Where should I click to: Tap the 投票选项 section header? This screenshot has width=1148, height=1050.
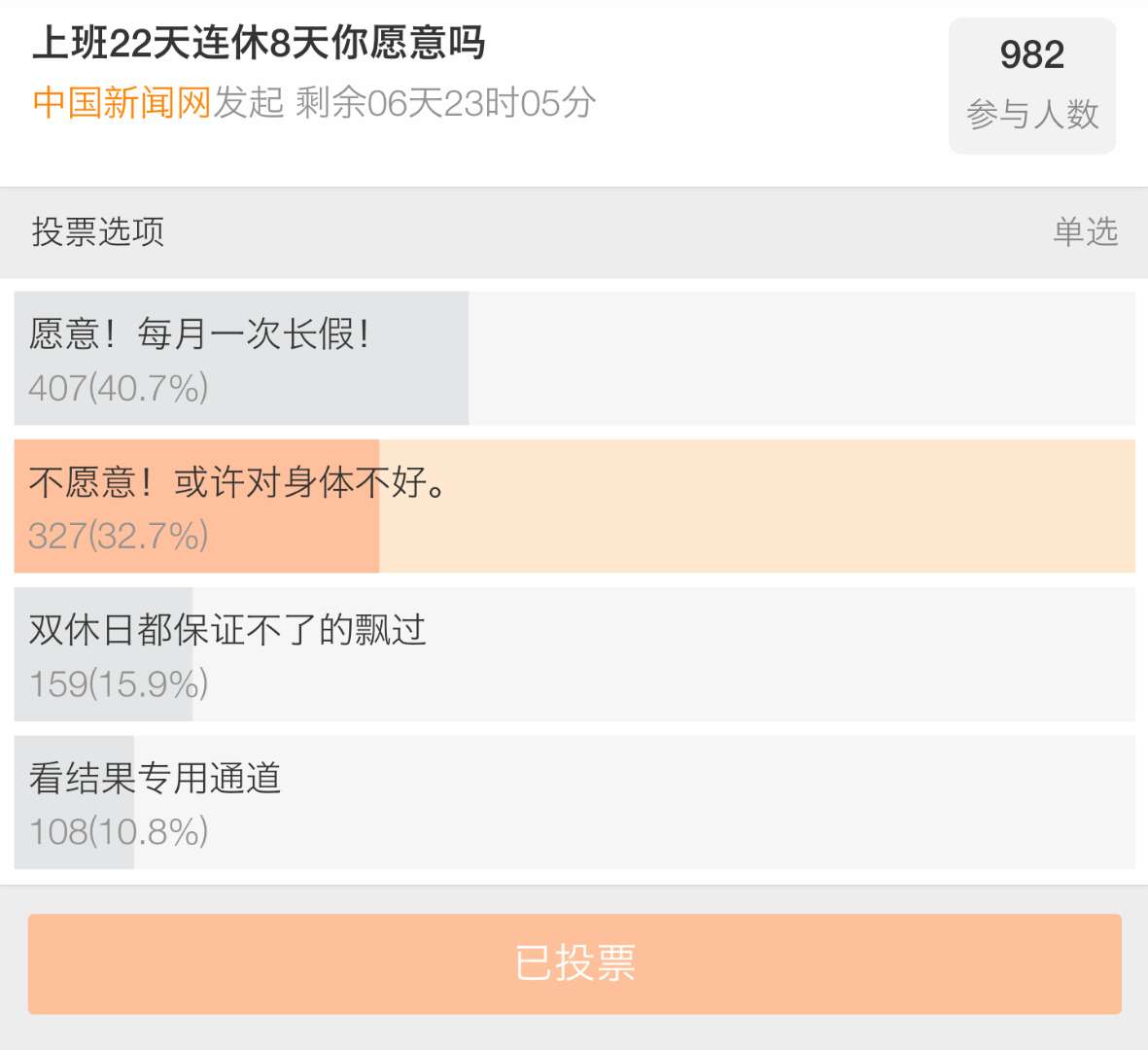pyautogui.click(x=98, y=231)
